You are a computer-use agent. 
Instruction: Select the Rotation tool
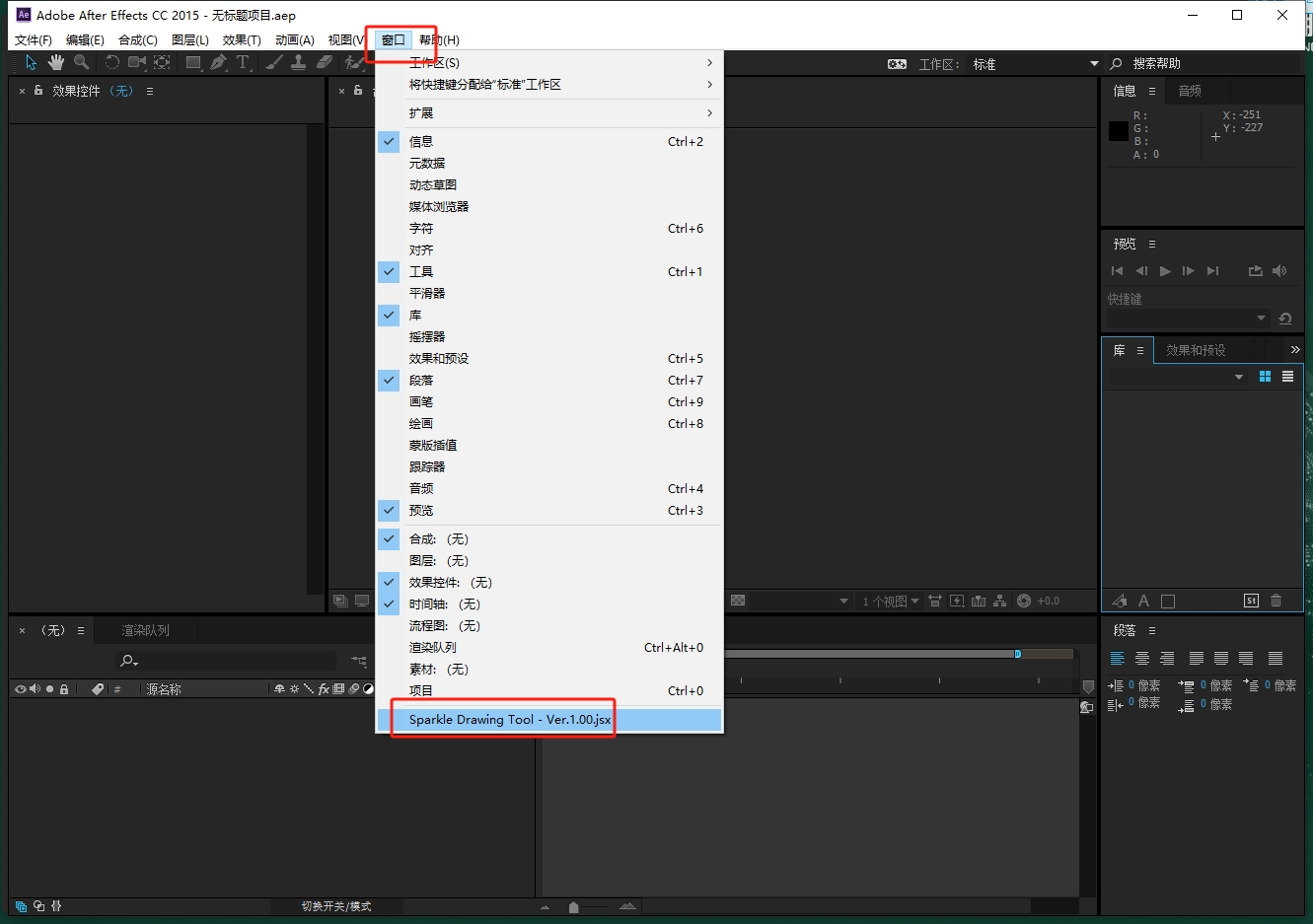(111, 62)
